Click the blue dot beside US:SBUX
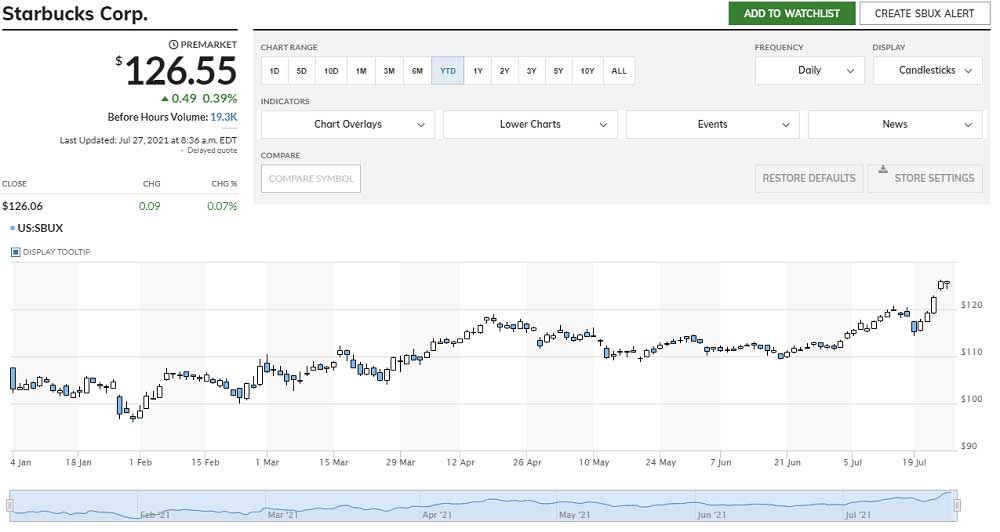 click(x=12, y=228)
